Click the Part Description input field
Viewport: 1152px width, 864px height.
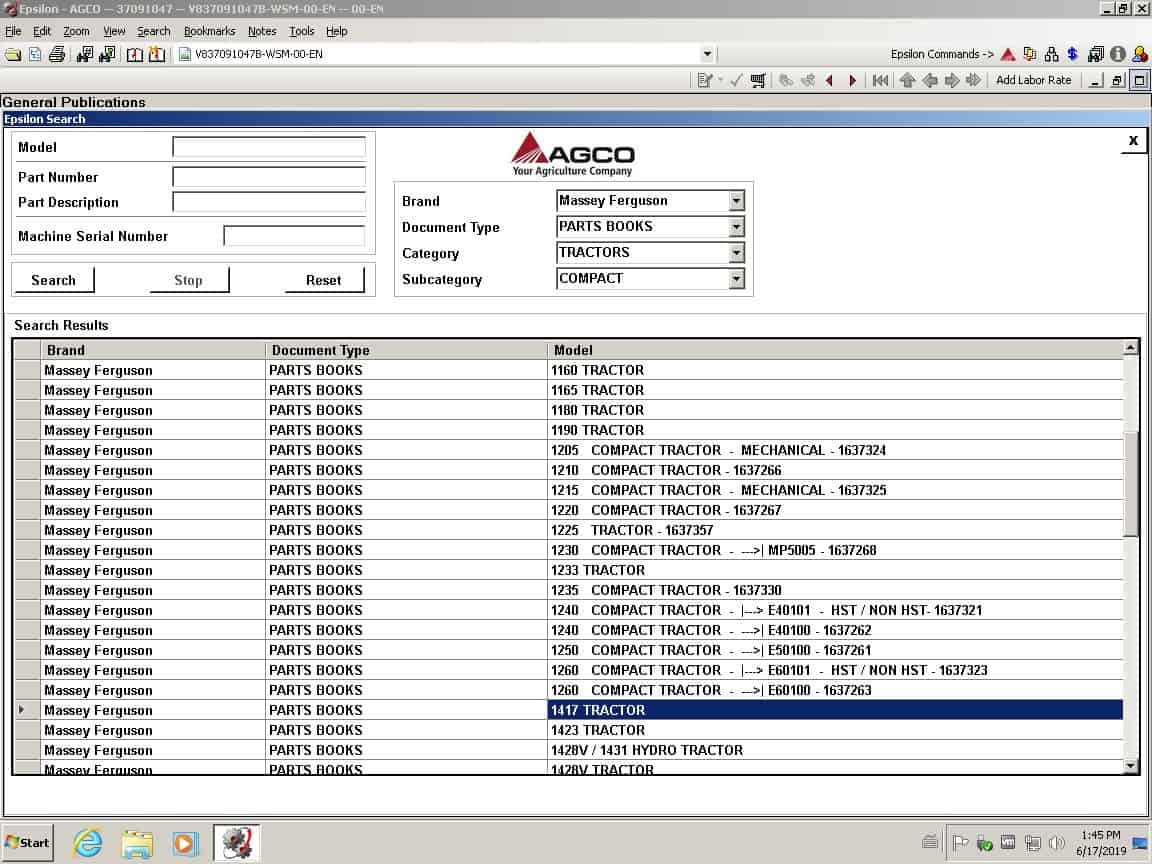269,202
